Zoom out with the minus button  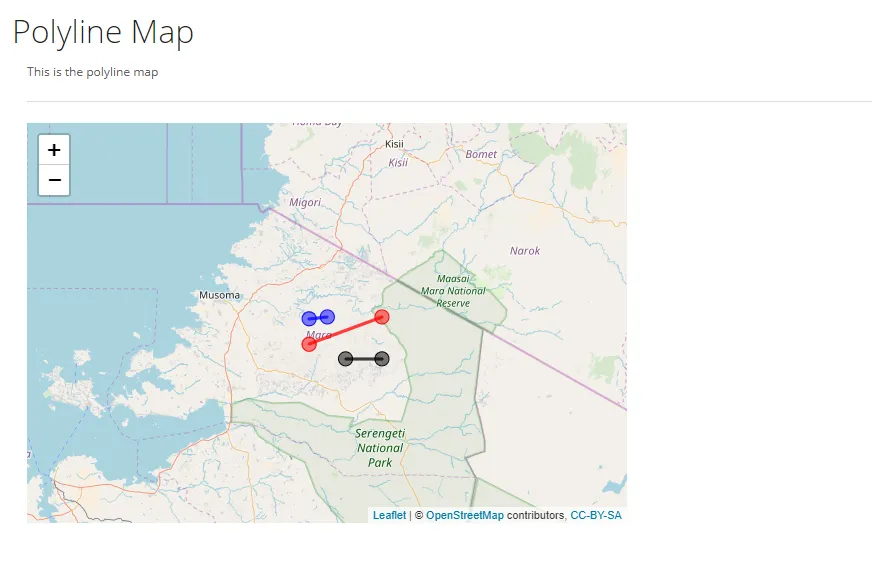click(x=54, y=180)
